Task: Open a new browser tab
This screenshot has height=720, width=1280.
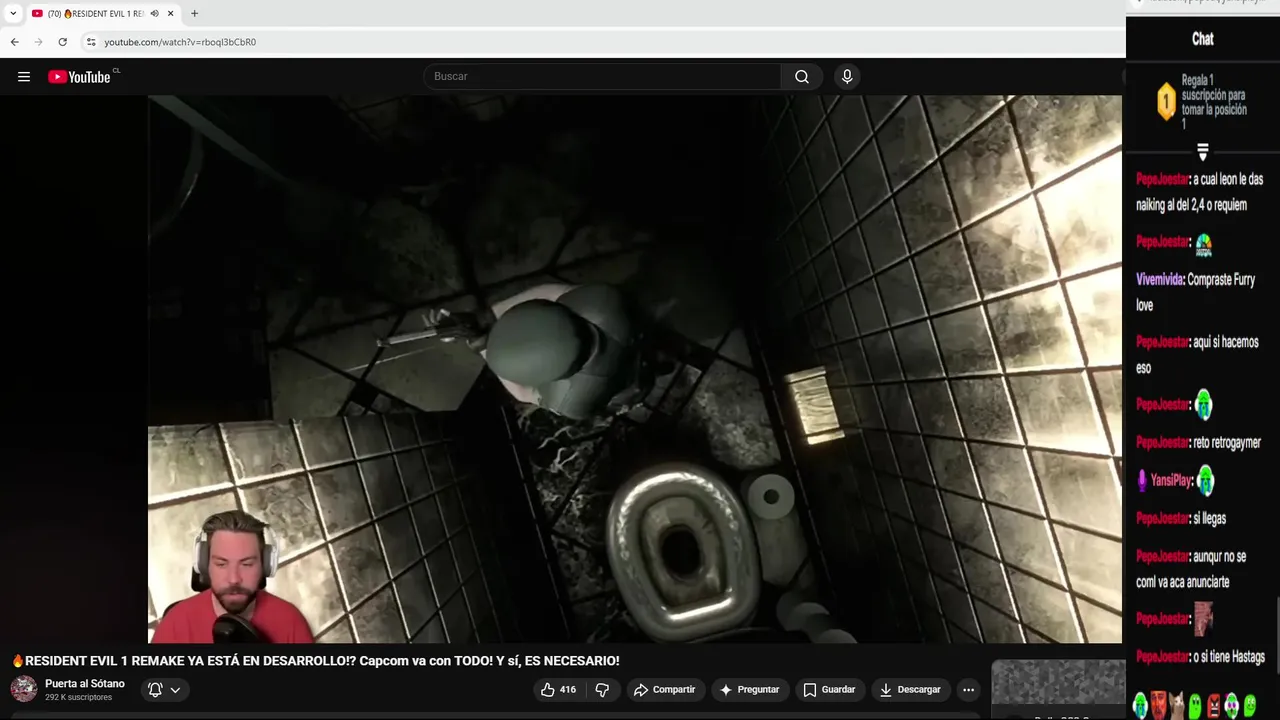Action: (x=194, y=13)
